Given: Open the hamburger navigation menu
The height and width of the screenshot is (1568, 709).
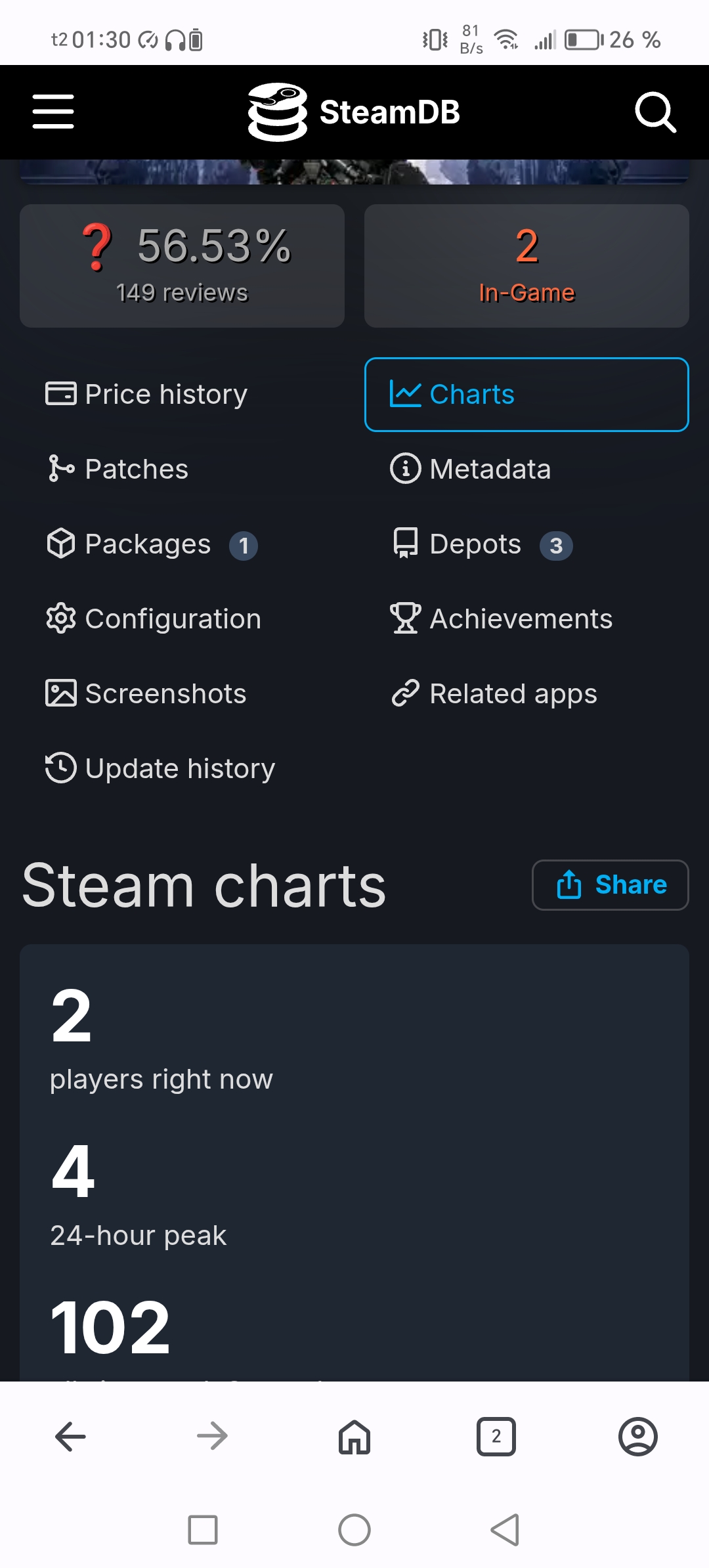Looking at the screenshot, I should coord(53,112).
